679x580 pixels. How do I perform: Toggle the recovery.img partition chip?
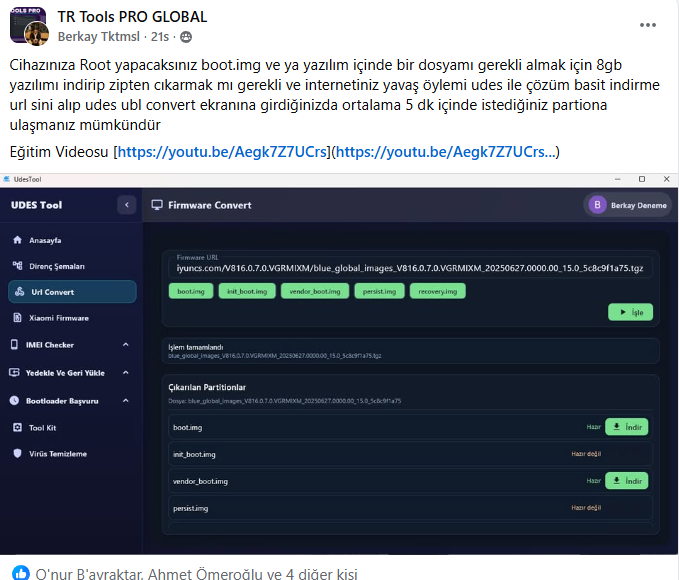point(437,291)
